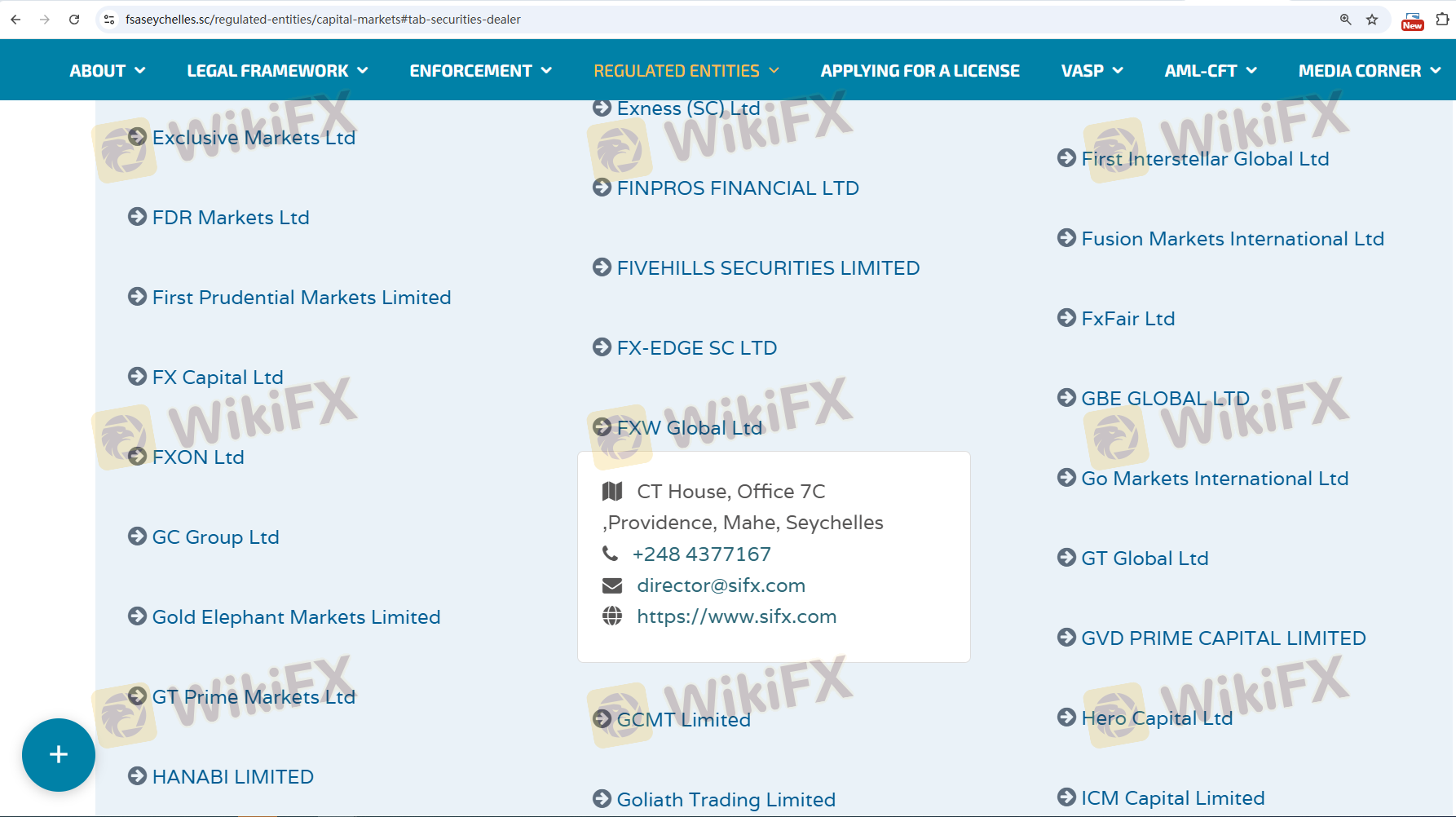The height and width of the screenshot is (817, 1456).
Task: Collapse the FXW Global Ltd entry
Action: [677, 428]
